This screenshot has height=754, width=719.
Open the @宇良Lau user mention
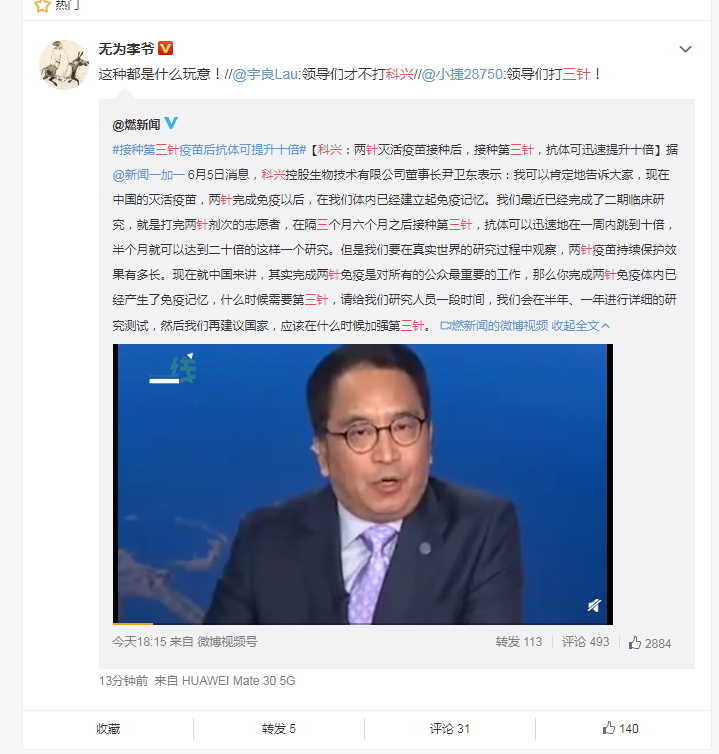(265, 74)
